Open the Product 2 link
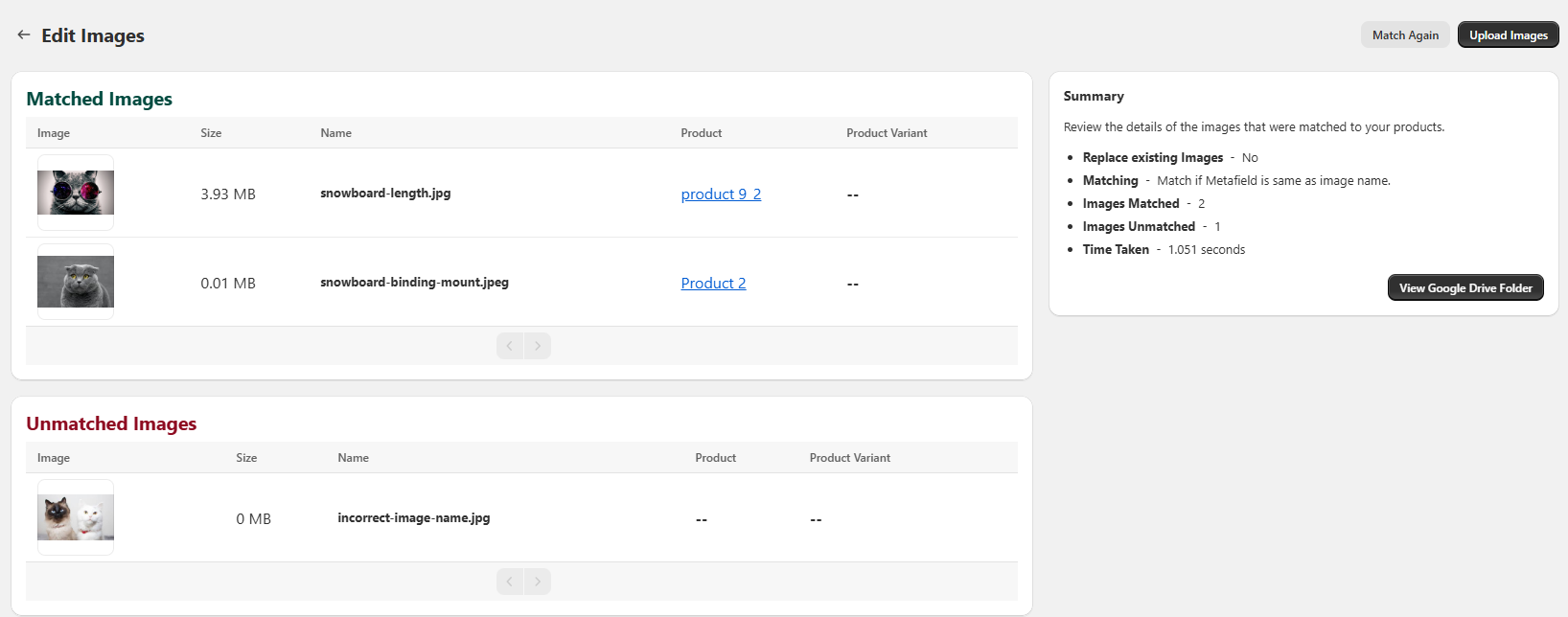1568x617 pixels. tap(713, 284)
